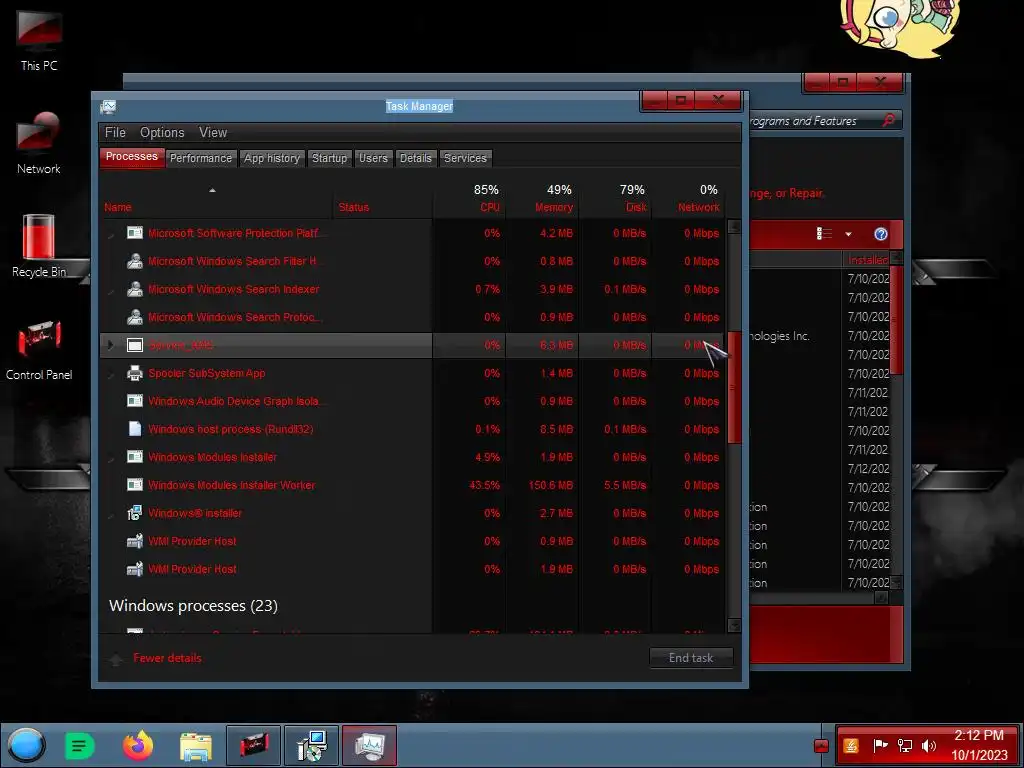This screenshot has width=1024, height=768.
Task: Expand the Spooler SubSystem App row
Action: tap(111, 374)
